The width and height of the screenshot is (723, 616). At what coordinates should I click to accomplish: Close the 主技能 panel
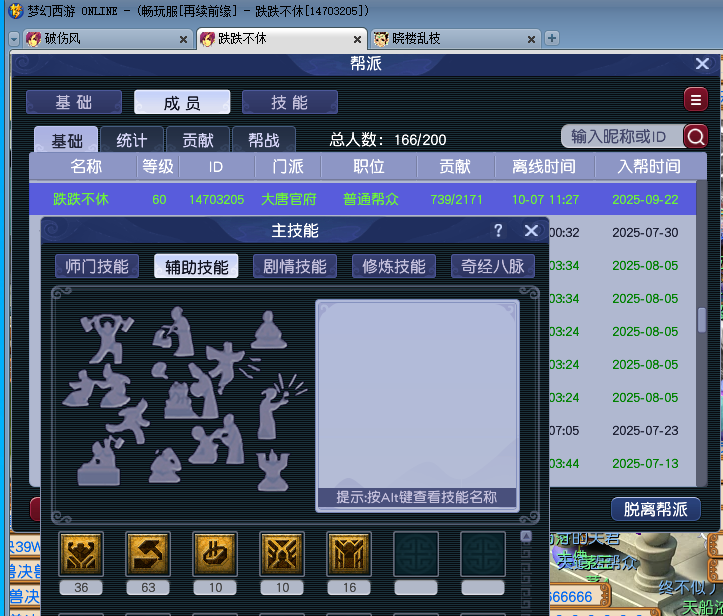coord(531,230)
